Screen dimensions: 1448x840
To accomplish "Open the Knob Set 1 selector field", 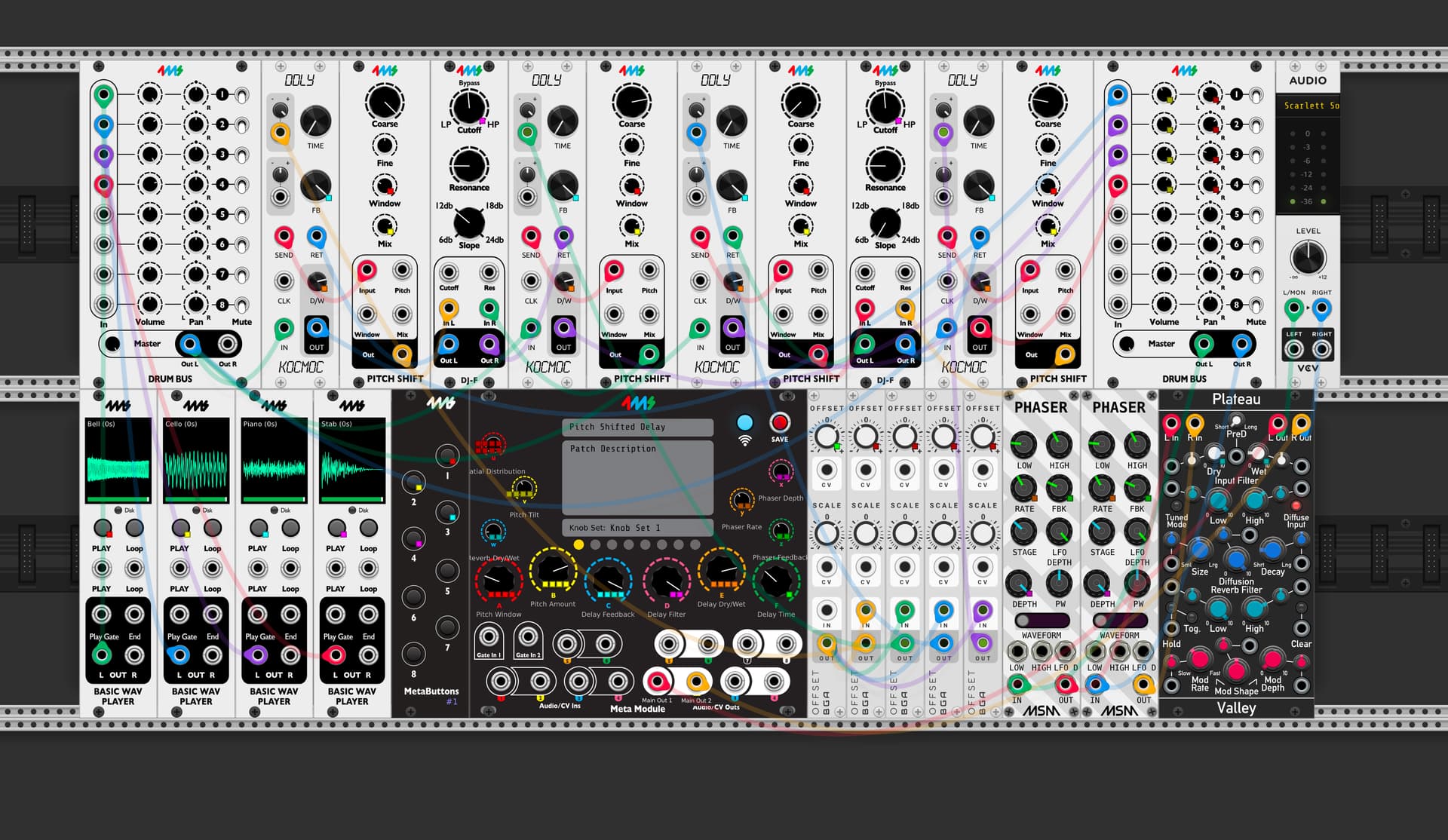I will tap(637, 528).
